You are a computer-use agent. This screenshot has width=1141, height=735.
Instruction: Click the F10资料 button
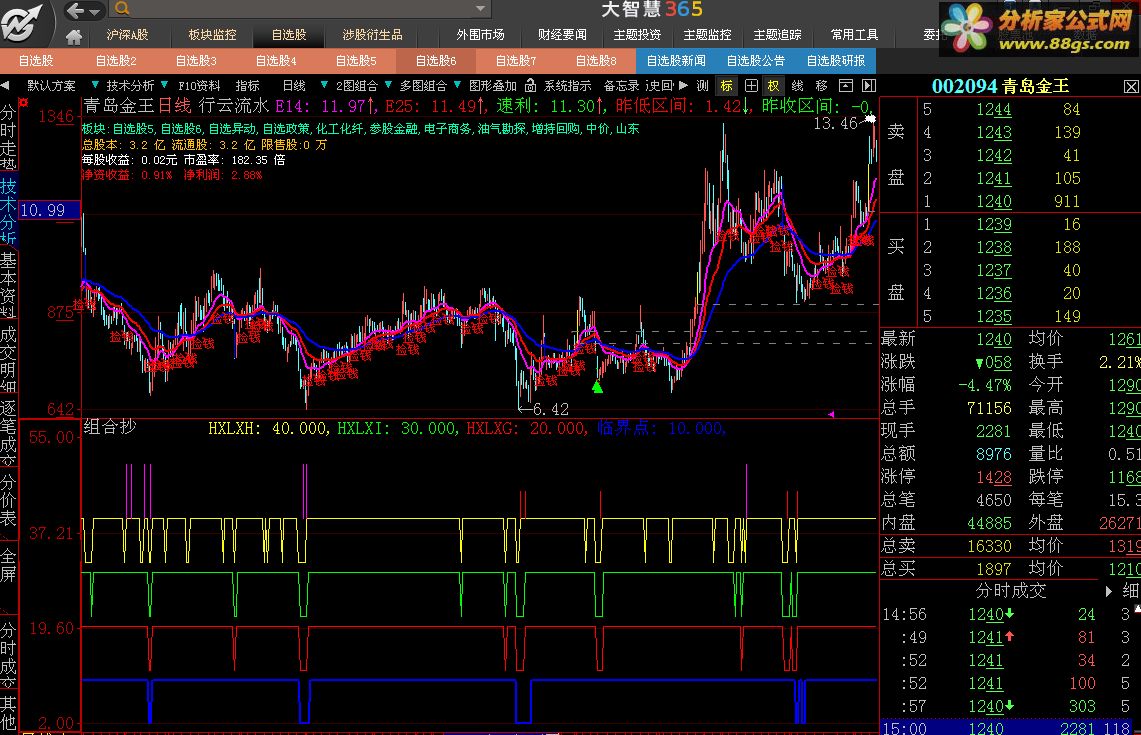199,86
